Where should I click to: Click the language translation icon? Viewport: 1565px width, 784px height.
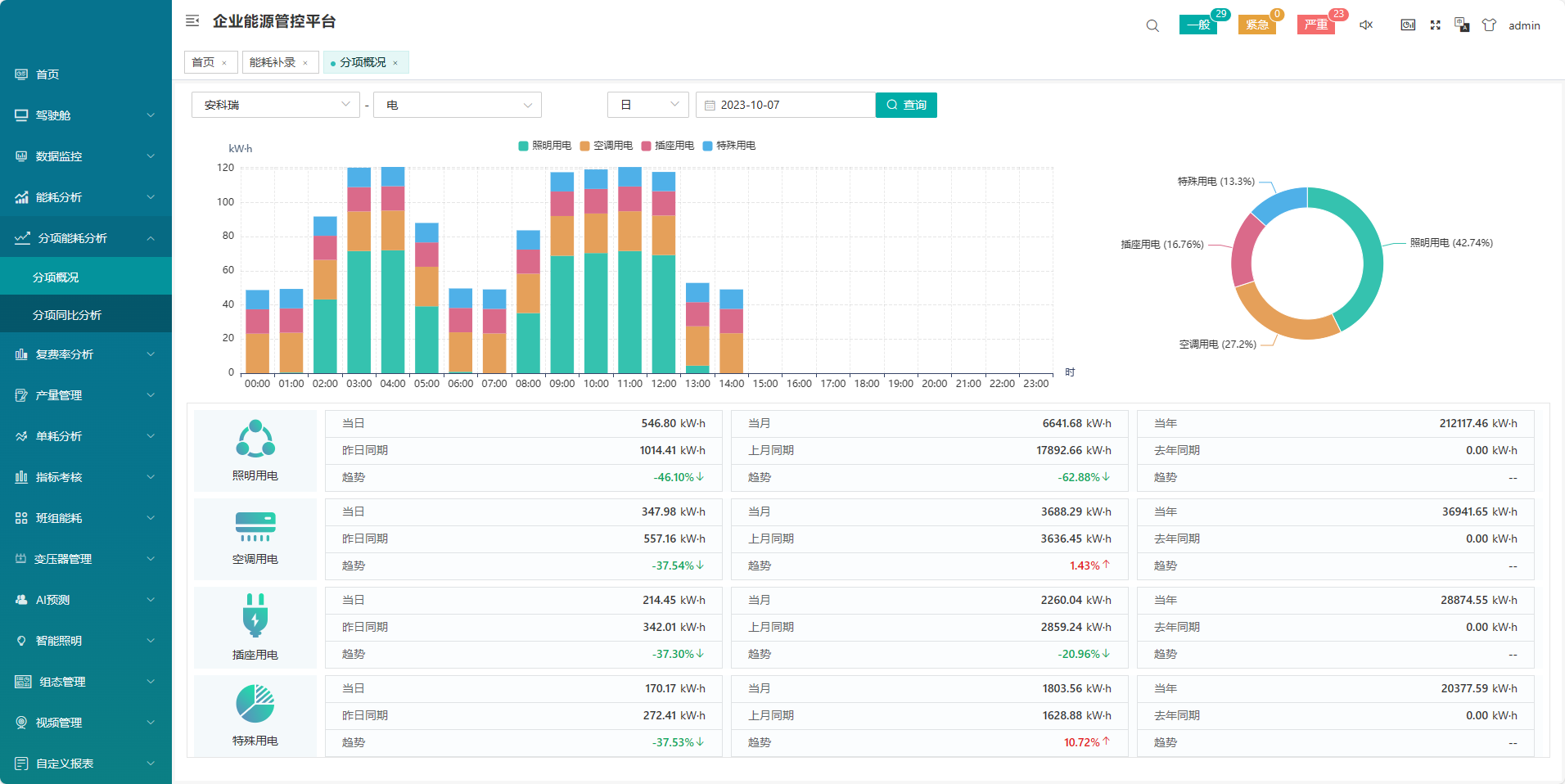1462,25
